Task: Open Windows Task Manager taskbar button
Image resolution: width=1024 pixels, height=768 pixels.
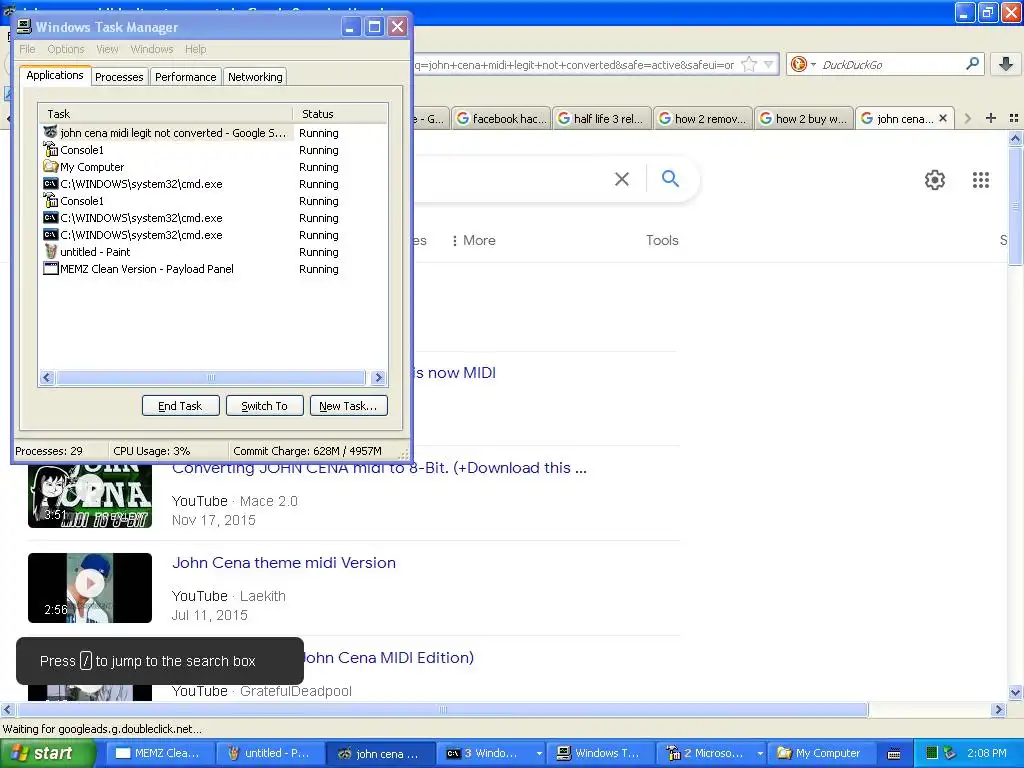Action: [600, 753]
